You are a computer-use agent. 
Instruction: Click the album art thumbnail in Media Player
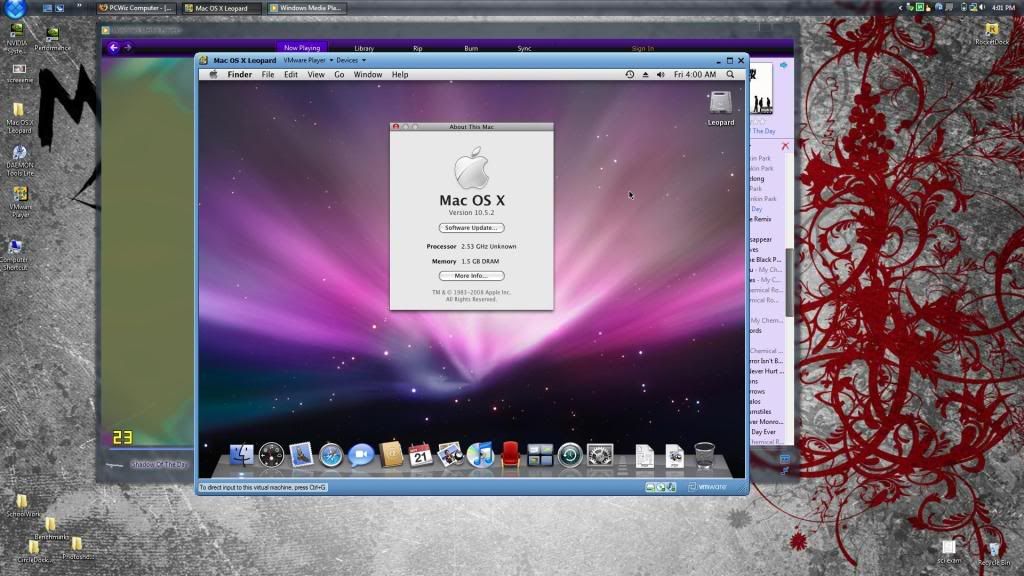pos(761,89)
